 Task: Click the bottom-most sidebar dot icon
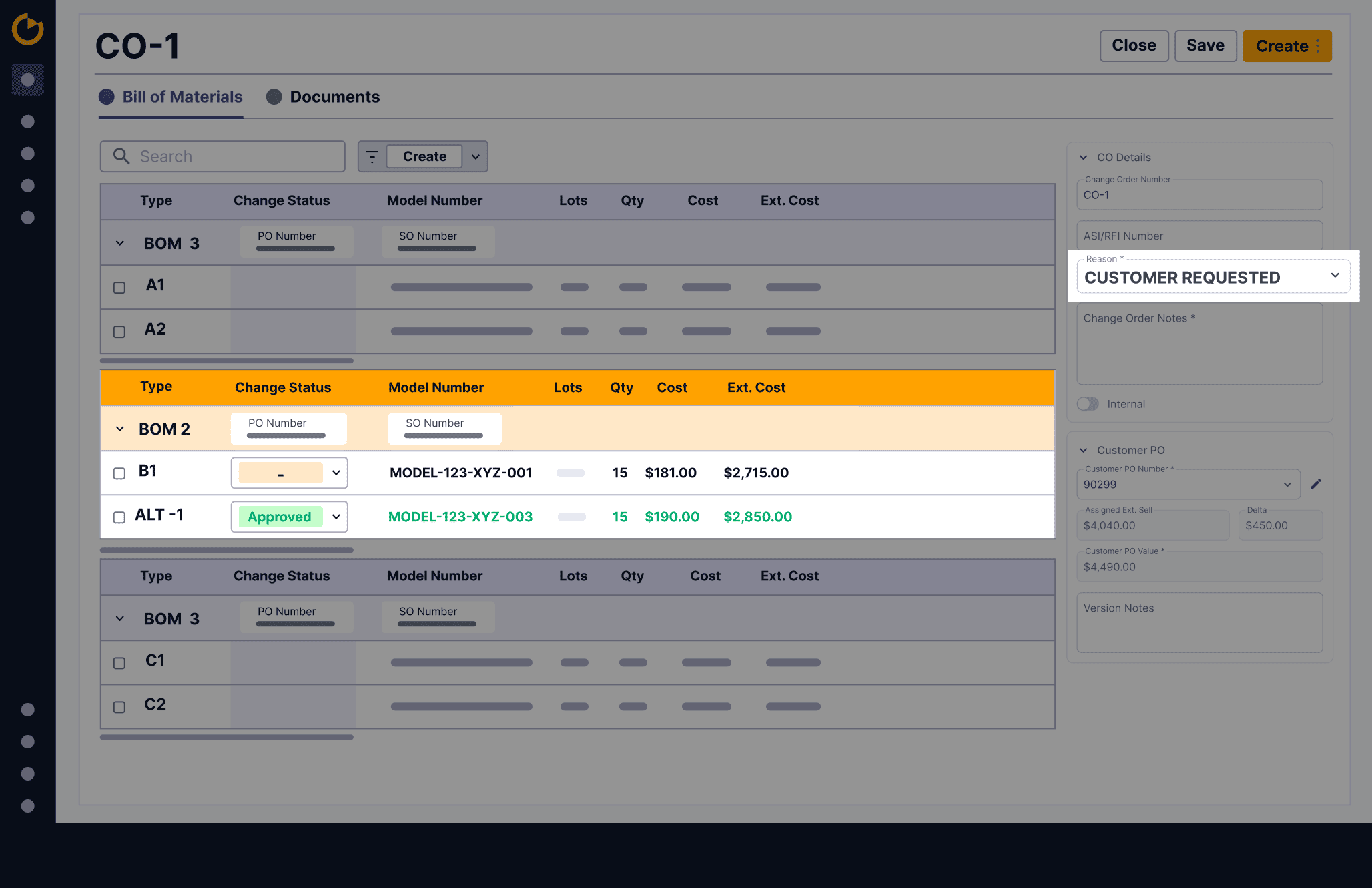coord(27,806)
